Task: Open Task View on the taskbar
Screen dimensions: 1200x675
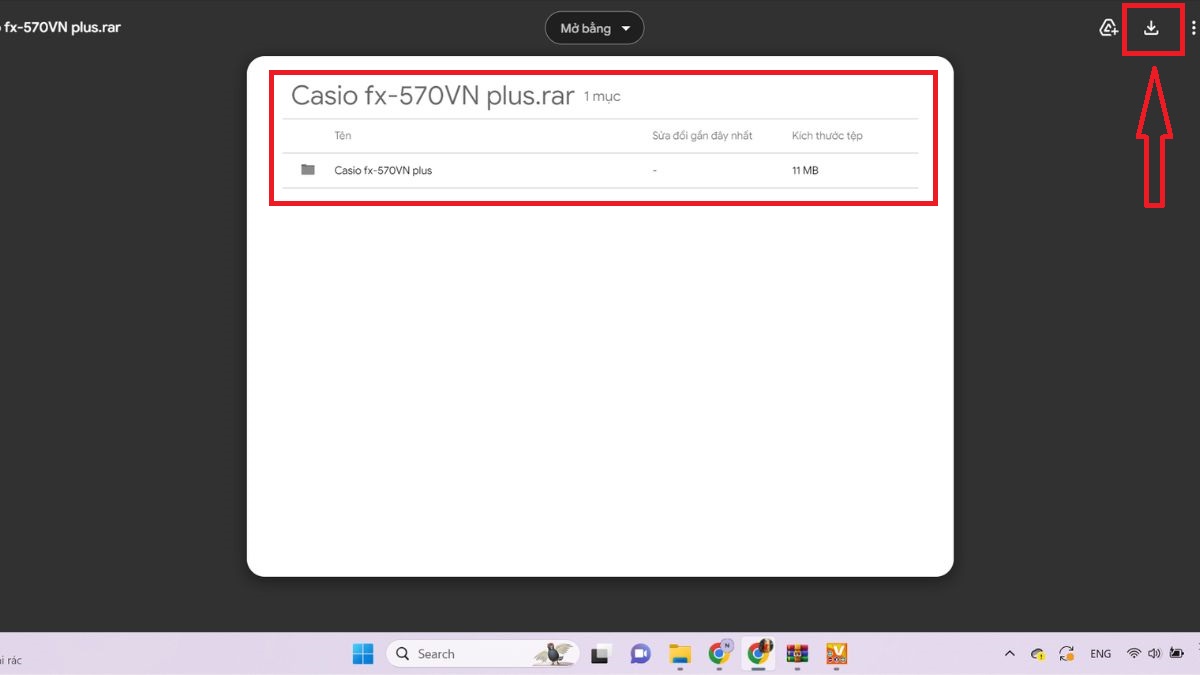Action: point(600,654)
